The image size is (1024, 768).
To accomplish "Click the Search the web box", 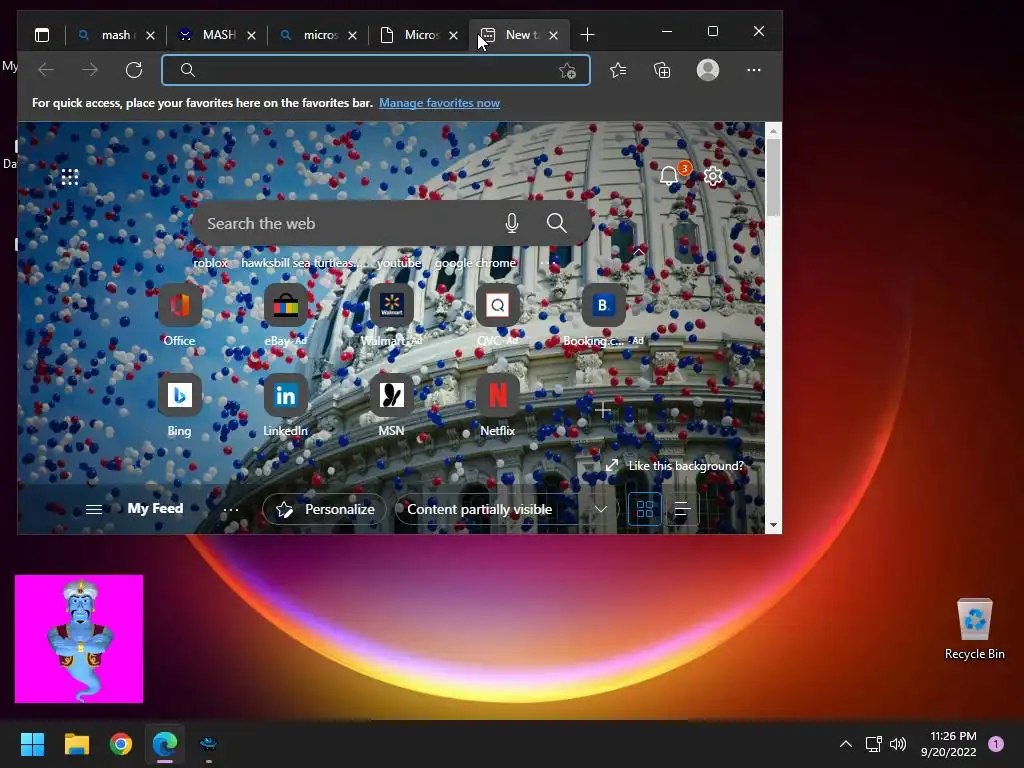I will (391, 223).
